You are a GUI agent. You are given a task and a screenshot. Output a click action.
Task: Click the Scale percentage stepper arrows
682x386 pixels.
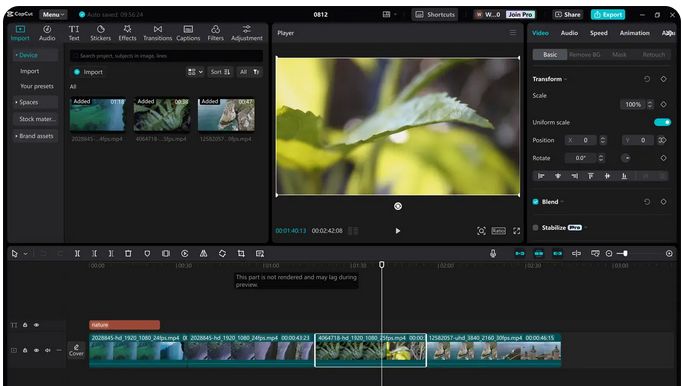(x=650, y=104)
